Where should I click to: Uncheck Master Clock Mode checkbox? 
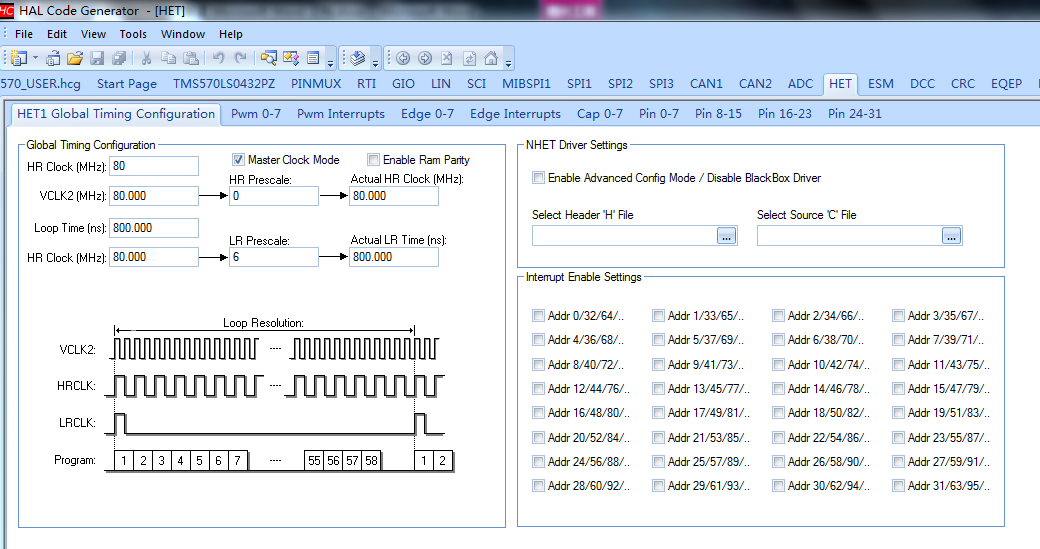(x=238, y=159)
